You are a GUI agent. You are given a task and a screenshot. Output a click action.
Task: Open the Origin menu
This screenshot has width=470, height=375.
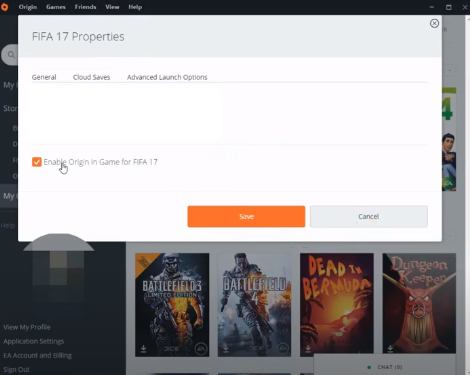(28, 7)
